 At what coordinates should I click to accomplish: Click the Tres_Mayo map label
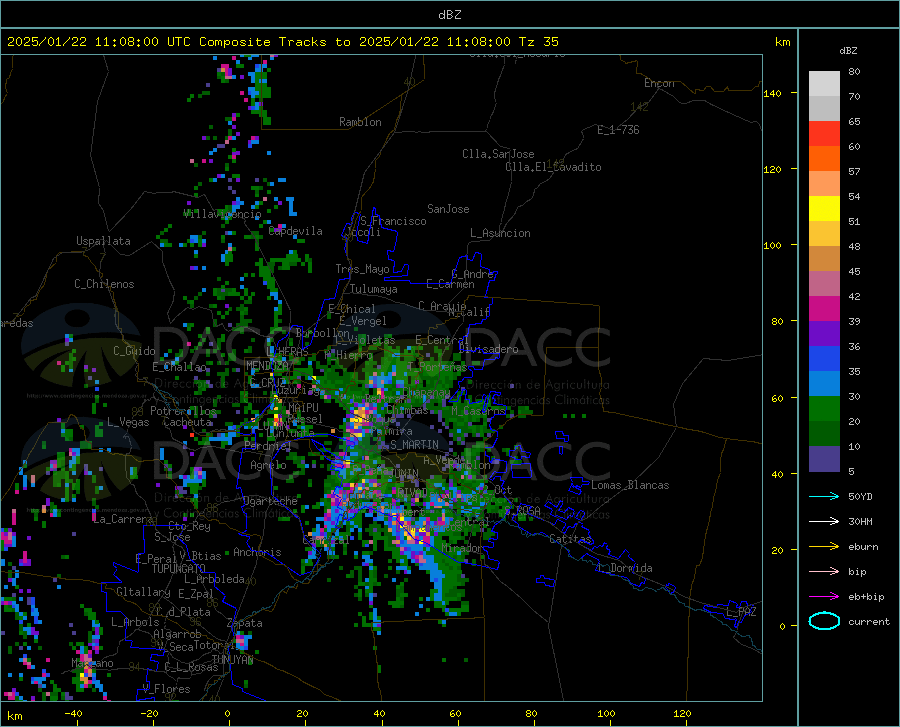click(362, 269)
